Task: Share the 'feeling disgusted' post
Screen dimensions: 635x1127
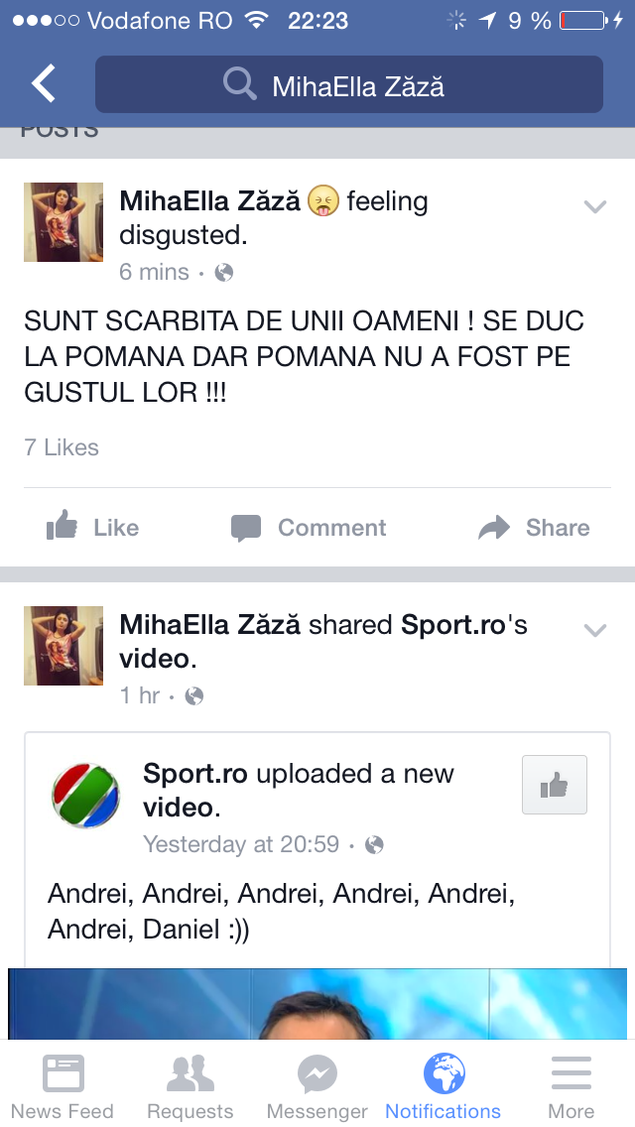Action: click(x=534, y=528)
